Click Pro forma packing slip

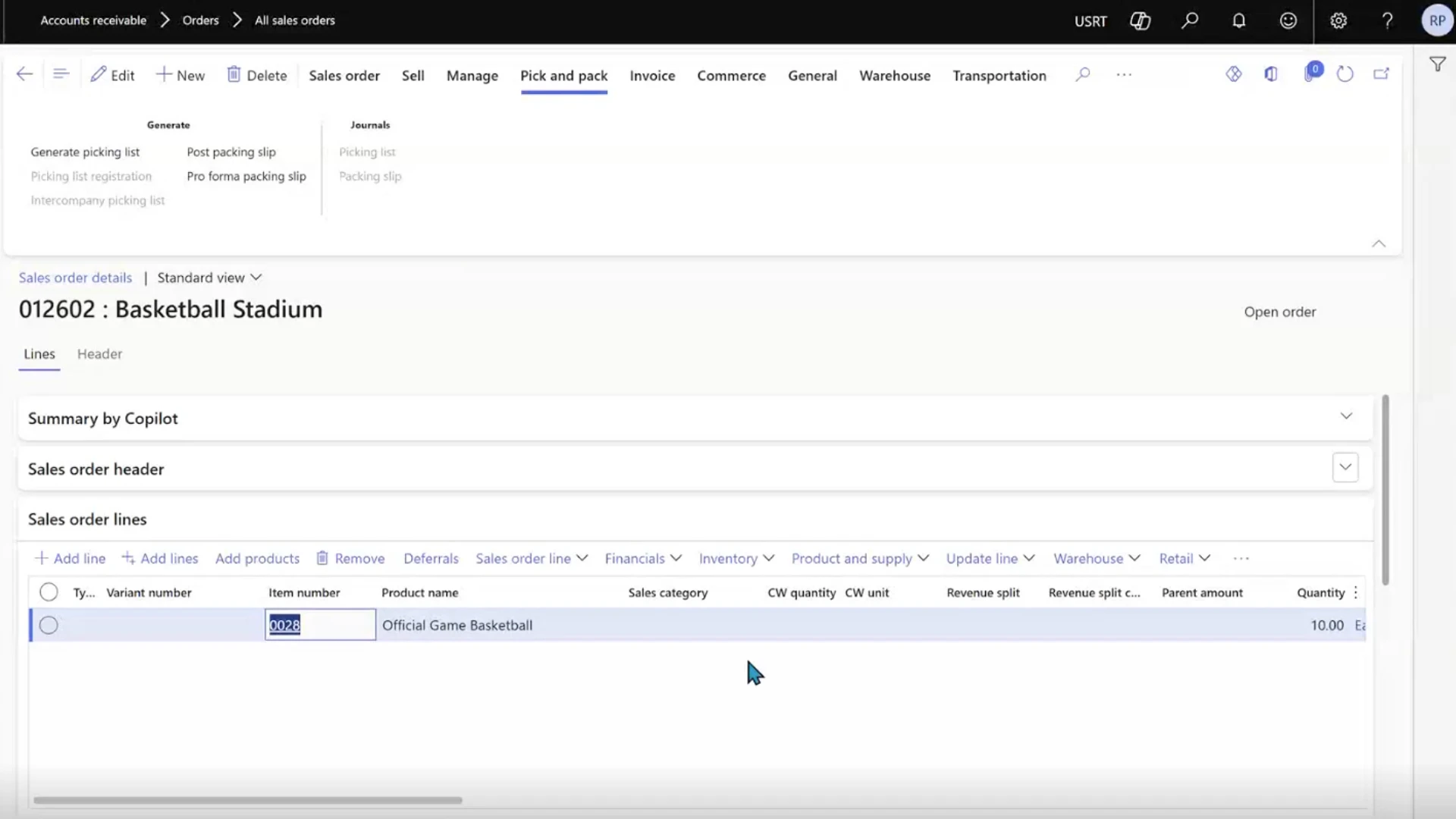pos(246,176)
